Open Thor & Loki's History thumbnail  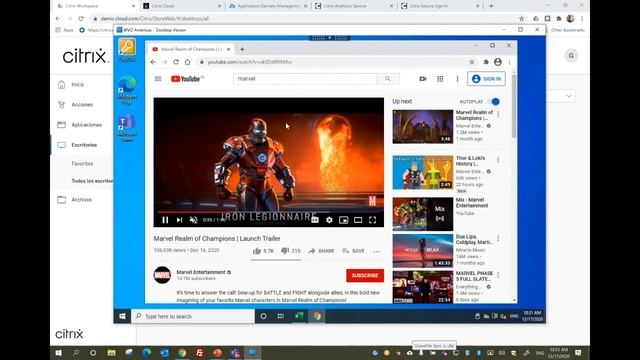(422, 172)
